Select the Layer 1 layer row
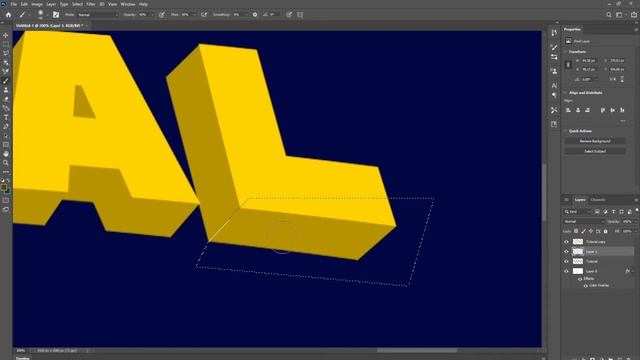Screen dimensions: 640x360 602,252
